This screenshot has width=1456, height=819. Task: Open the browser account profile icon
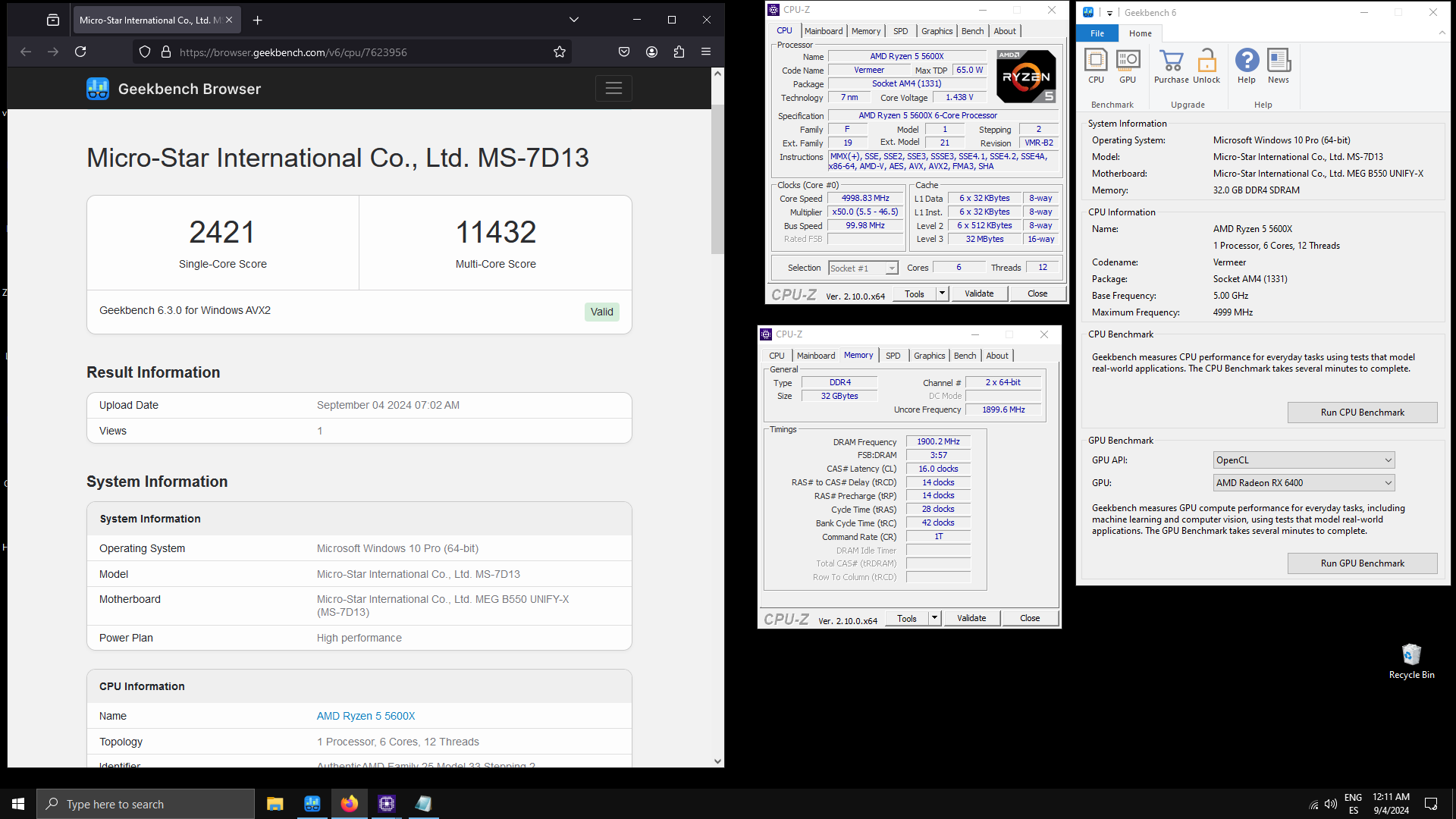point(651,52)
